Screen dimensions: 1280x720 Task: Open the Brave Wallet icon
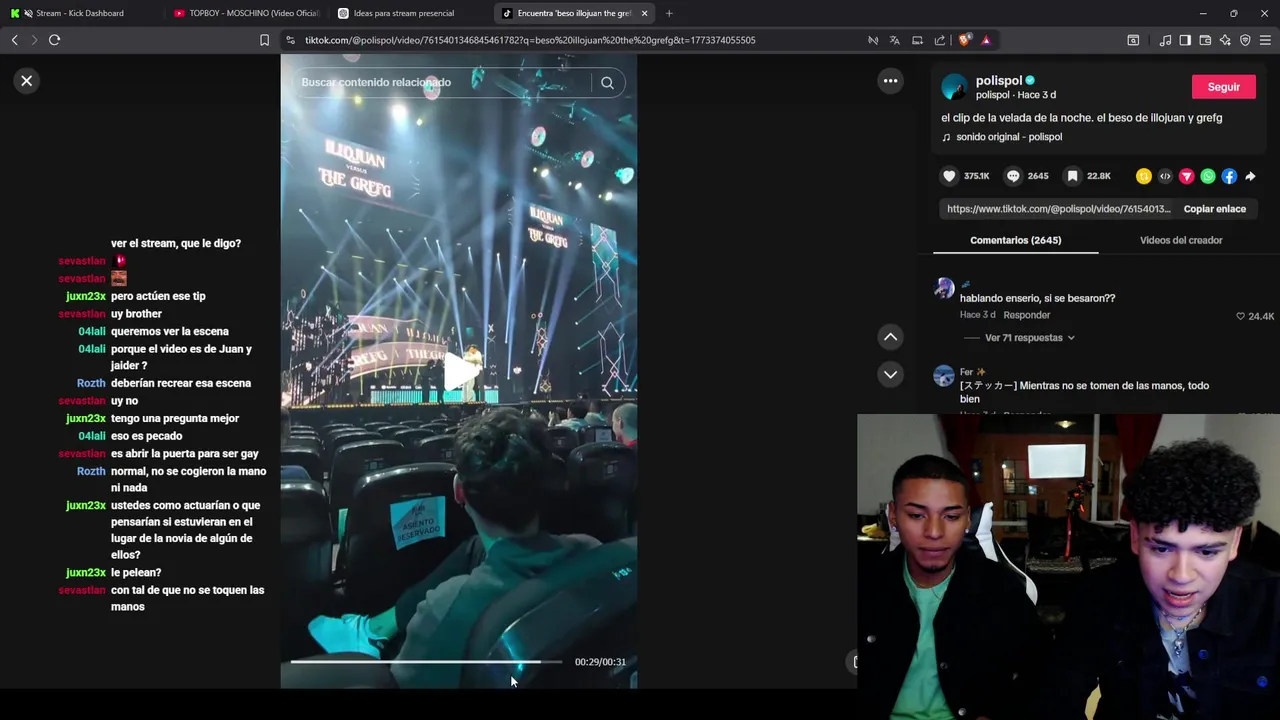pyautogui.click(x=1205, y=40)
